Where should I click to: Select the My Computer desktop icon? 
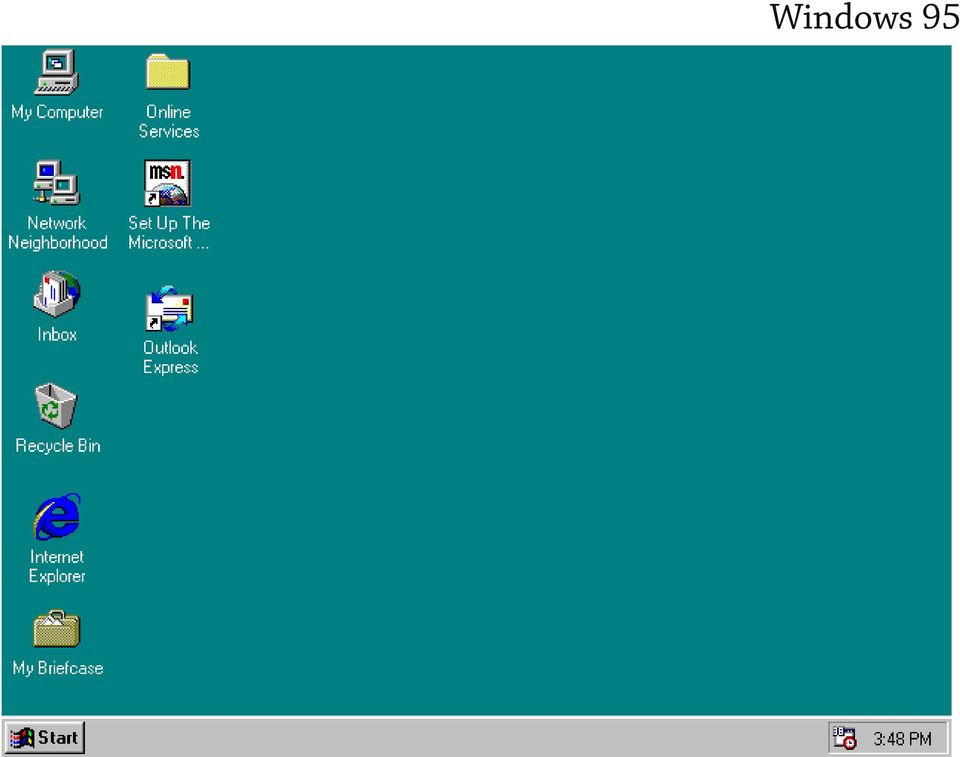56,72
